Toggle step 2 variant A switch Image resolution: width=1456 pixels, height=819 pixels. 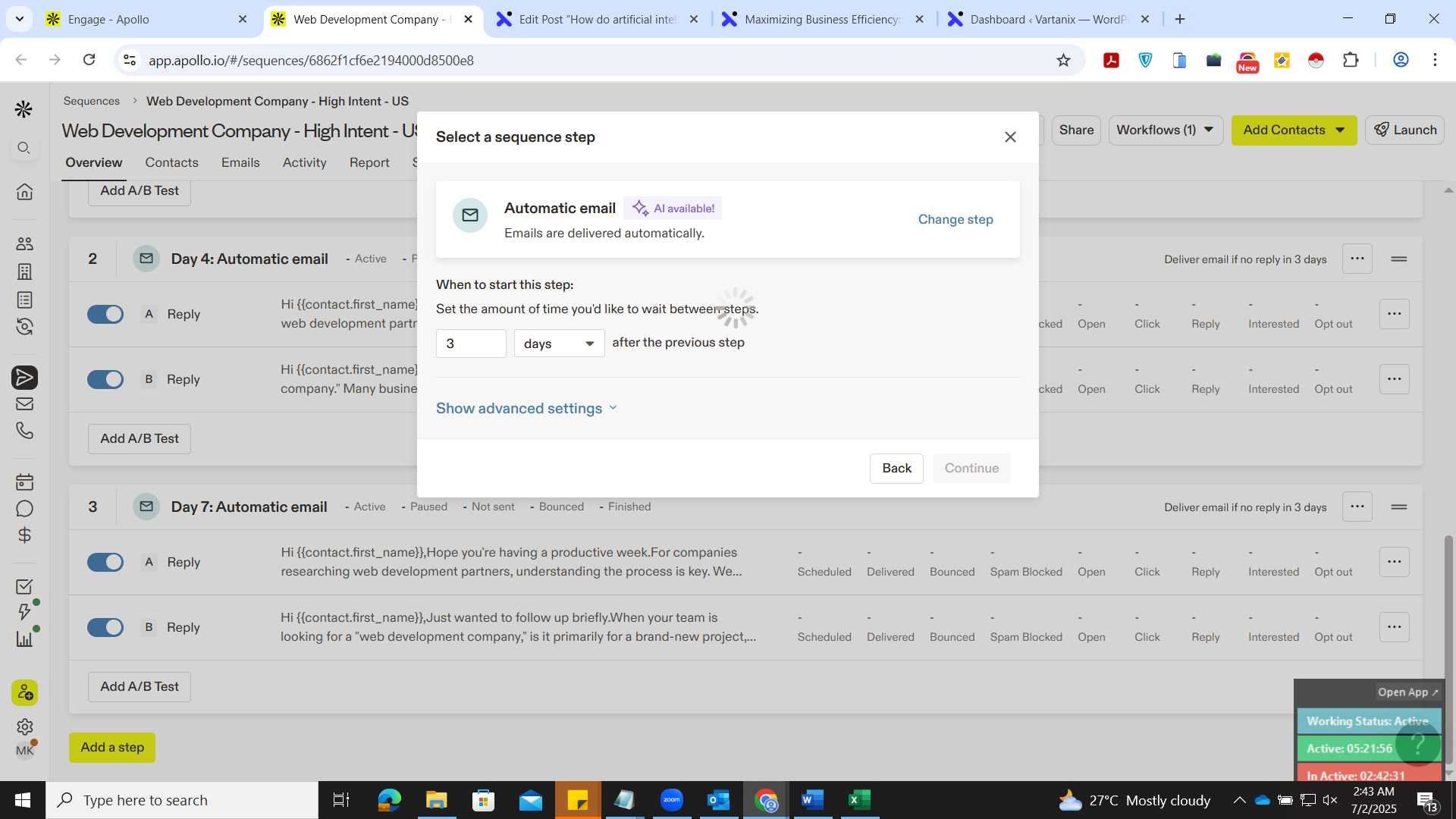(105, 314)
